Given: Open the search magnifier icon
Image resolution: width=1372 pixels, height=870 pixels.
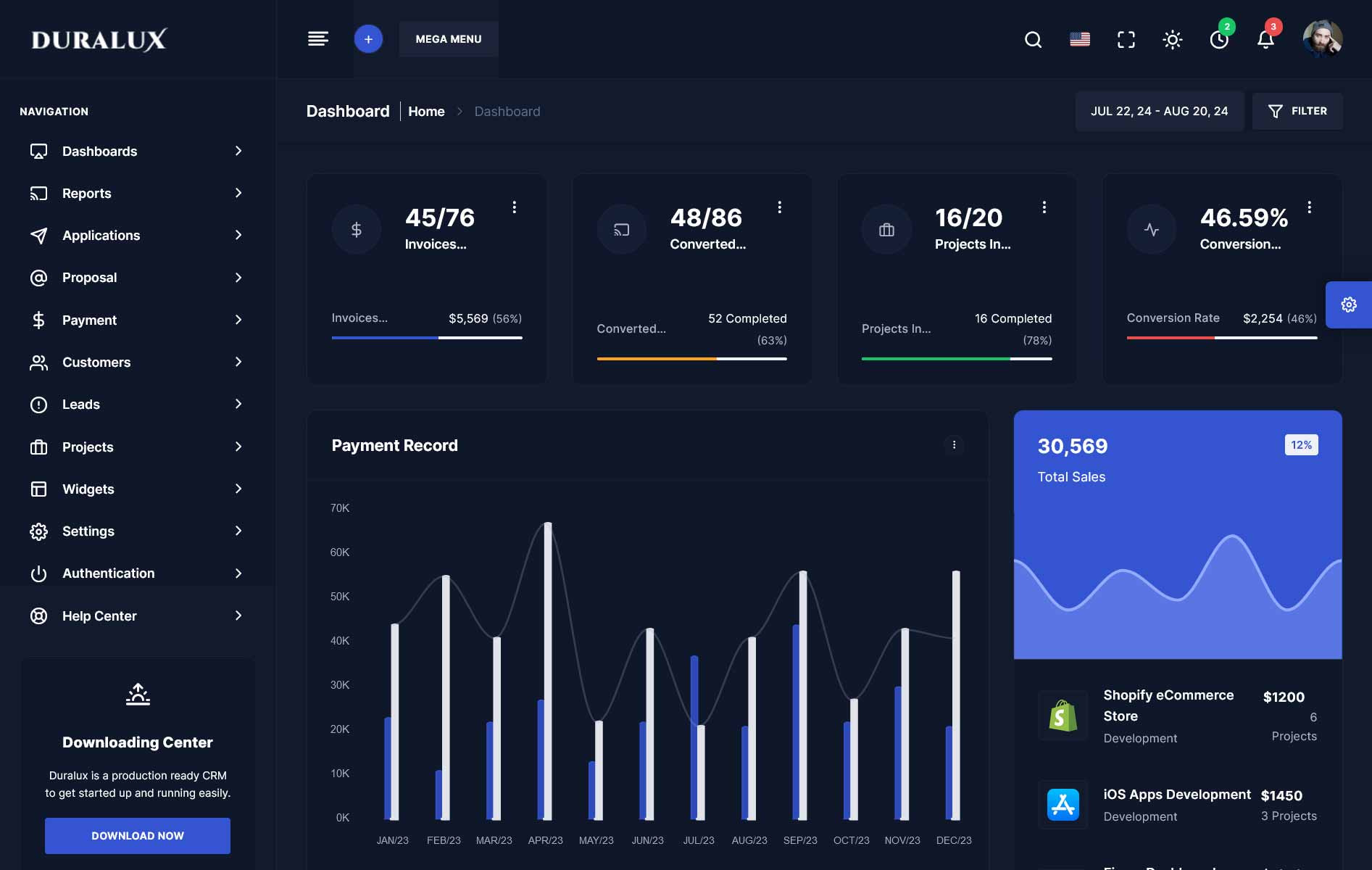Looking at the screenshot, I should pyautogui.click(x=1033, y=39).
